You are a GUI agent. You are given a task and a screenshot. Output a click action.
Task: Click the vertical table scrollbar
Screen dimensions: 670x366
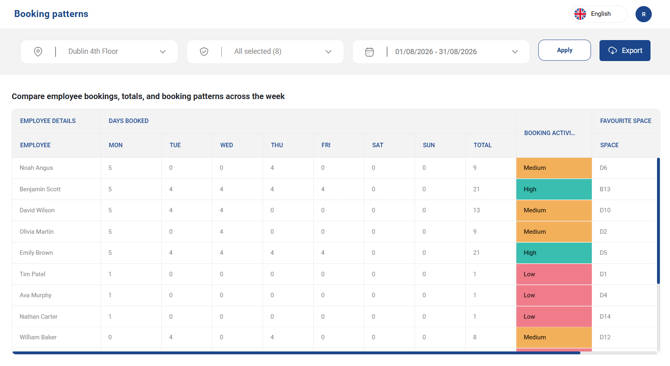(658, 221)
